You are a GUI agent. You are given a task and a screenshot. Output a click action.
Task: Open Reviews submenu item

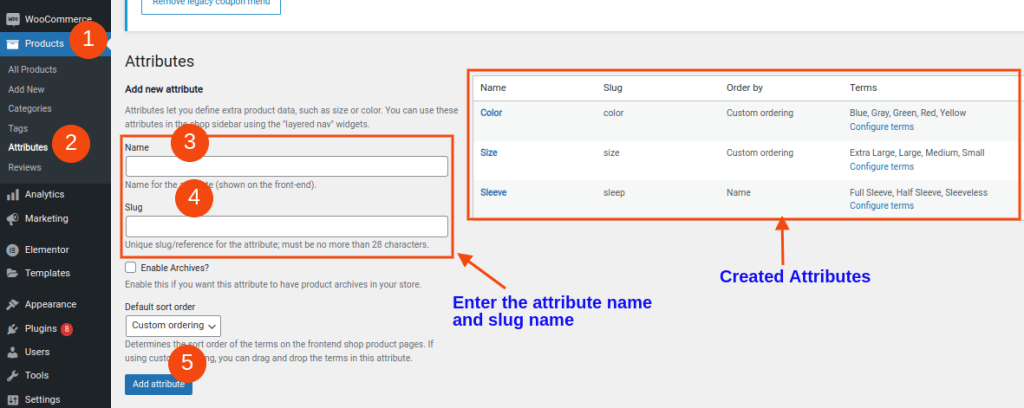[25, 168]
